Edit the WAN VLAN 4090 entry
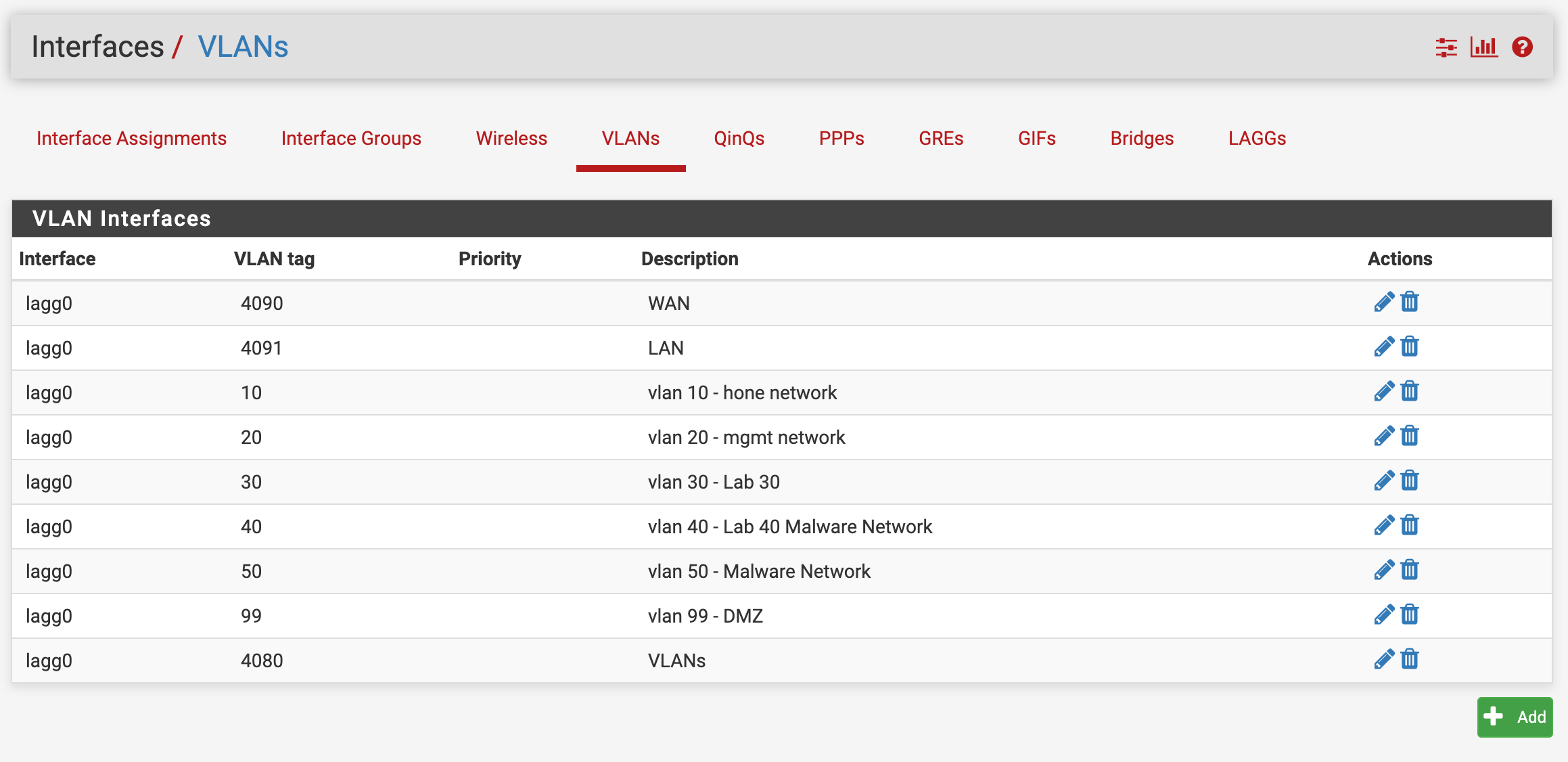Image resolution: width=1568 pixels, height=762 pixels. click(1383, 302)
